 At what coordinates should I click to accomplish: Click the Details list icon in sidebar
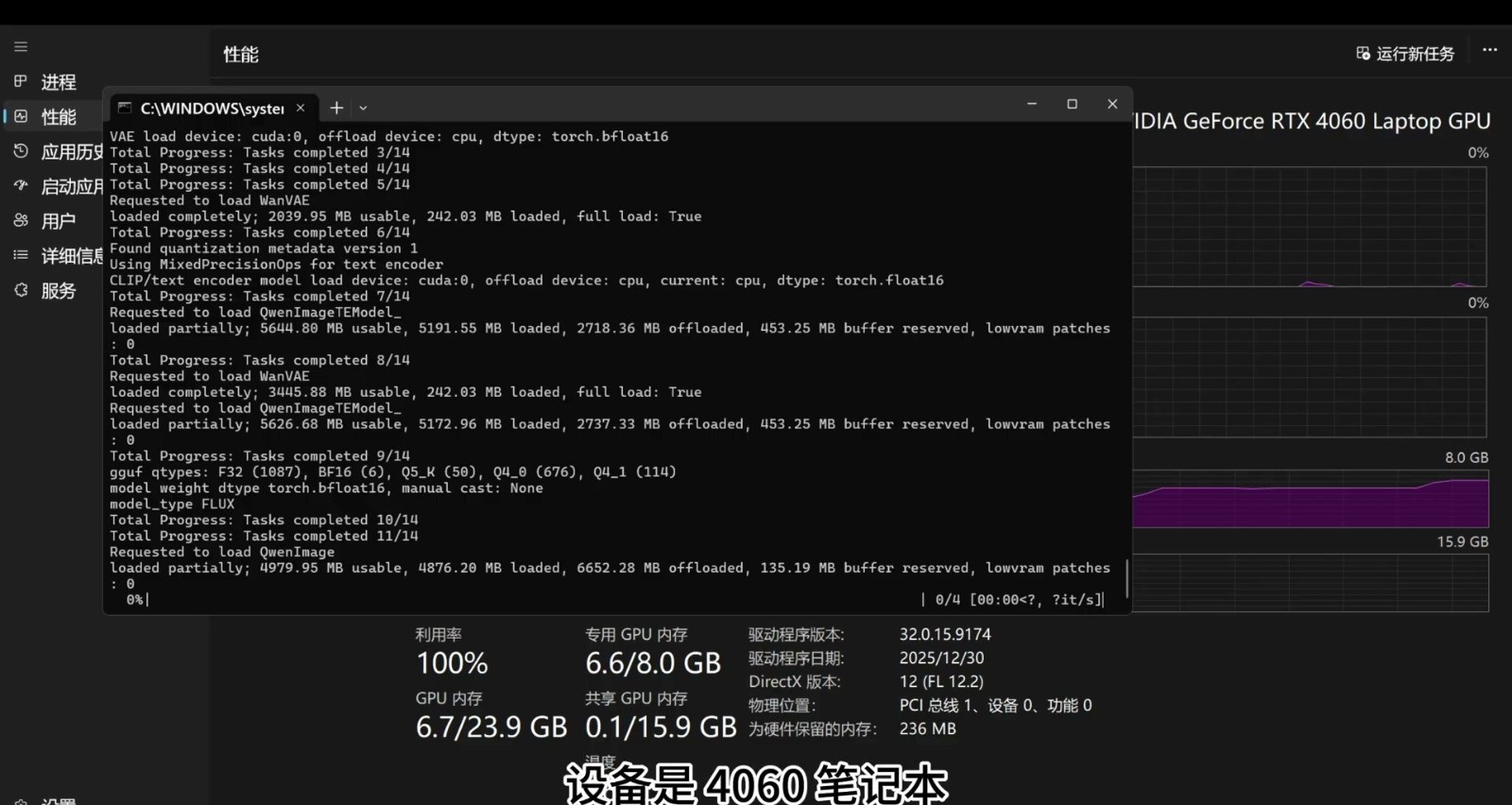[21, 255]
